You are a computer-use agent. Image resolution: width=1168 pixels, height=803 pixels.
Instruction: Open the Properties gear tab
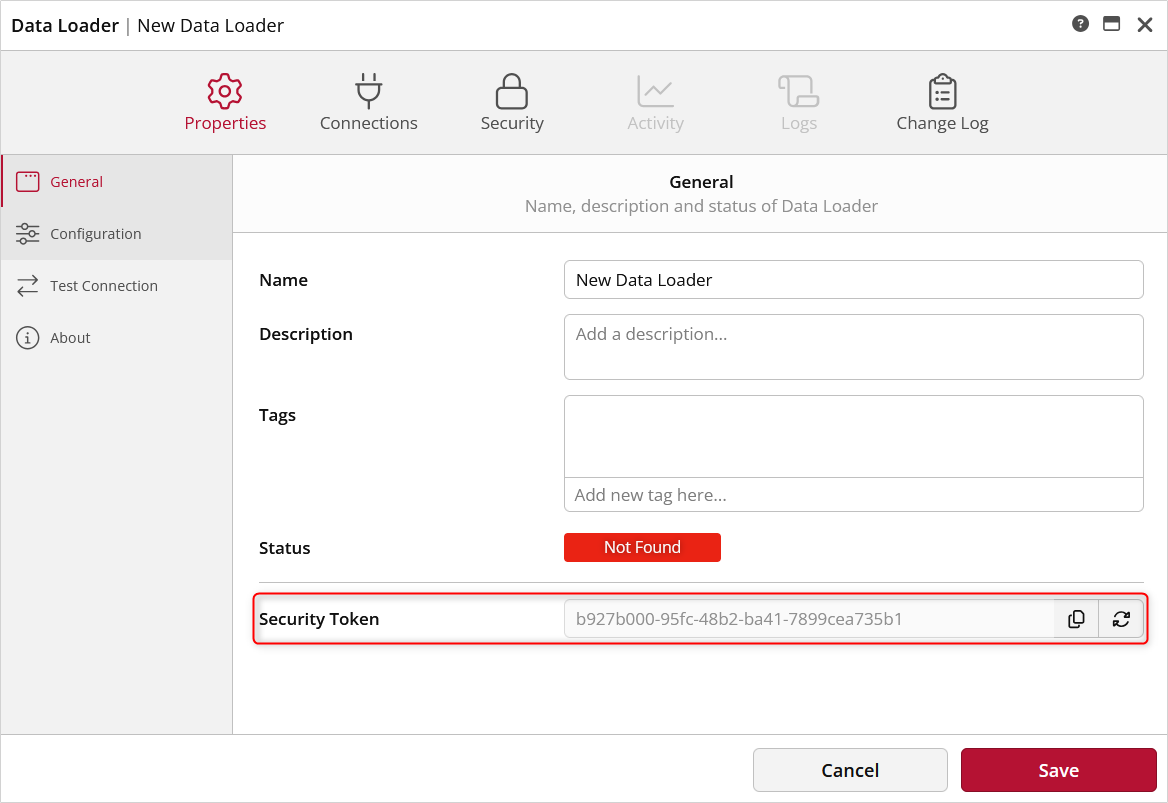225,103
